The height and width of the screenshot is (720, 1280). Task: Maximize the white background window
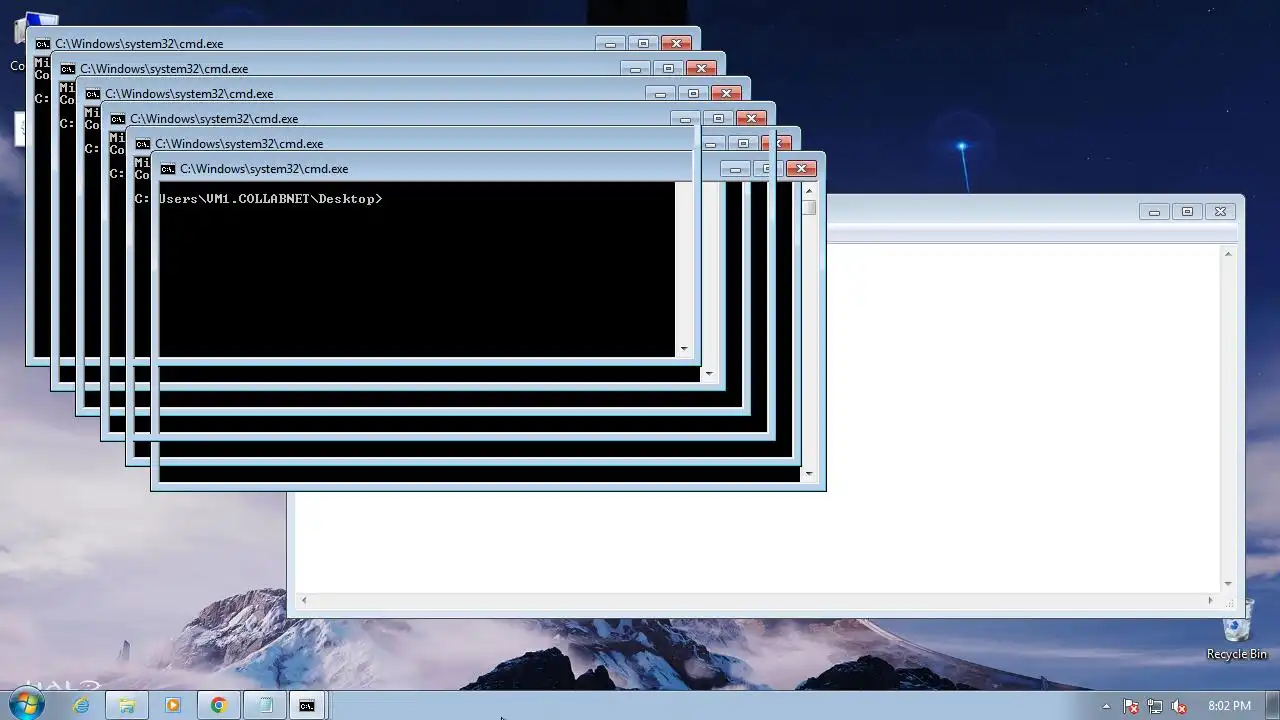click(1187, 212)
